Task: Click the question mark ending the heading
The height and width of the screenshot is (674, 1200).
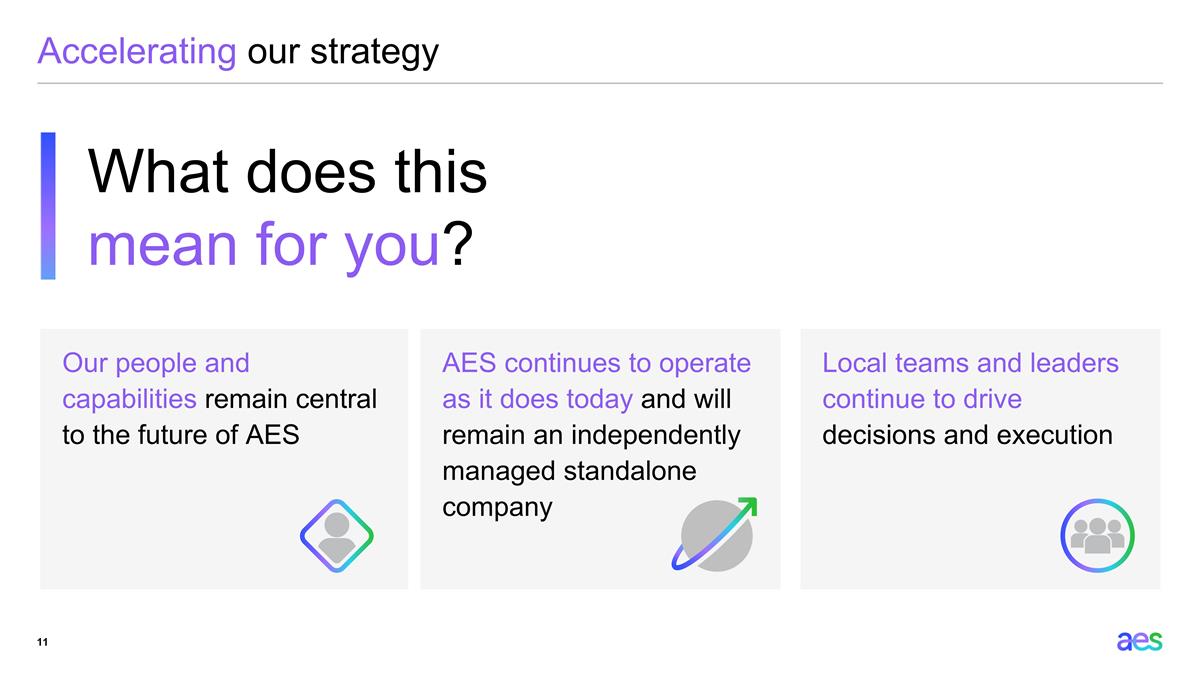Action: click(456, 245)
